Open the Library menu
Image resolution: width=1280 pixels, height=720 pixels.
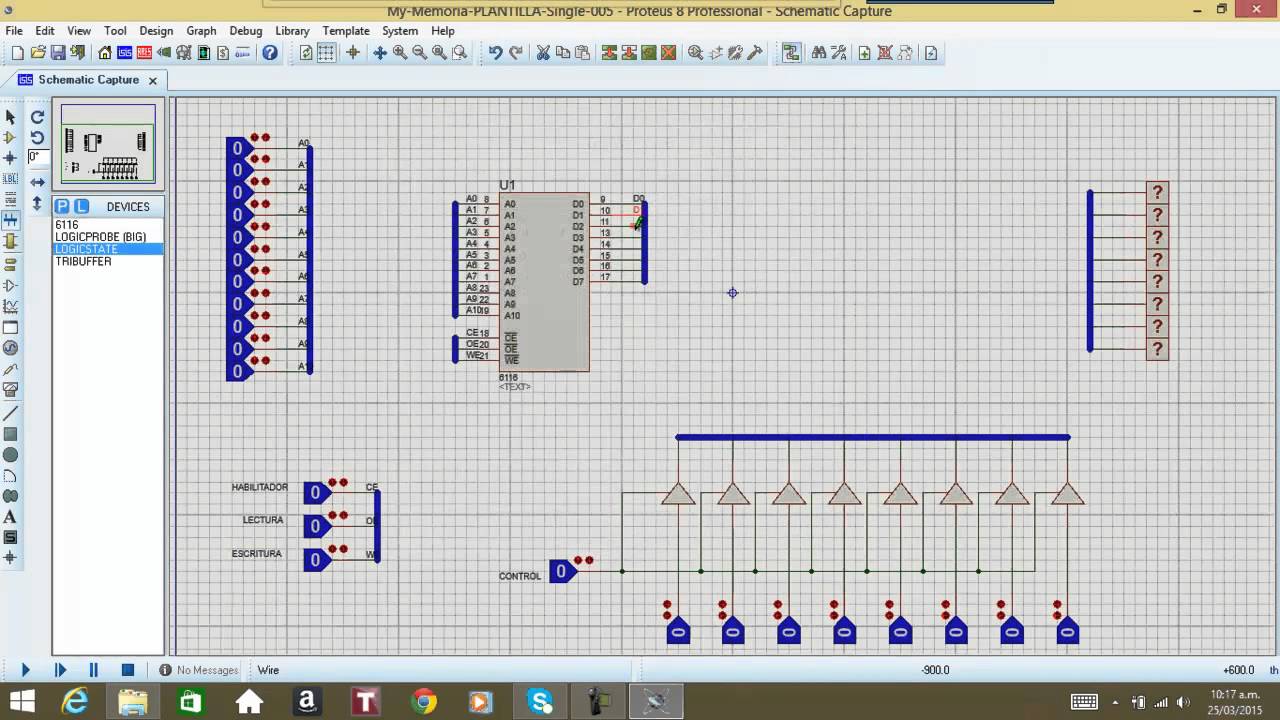point(292,31)
